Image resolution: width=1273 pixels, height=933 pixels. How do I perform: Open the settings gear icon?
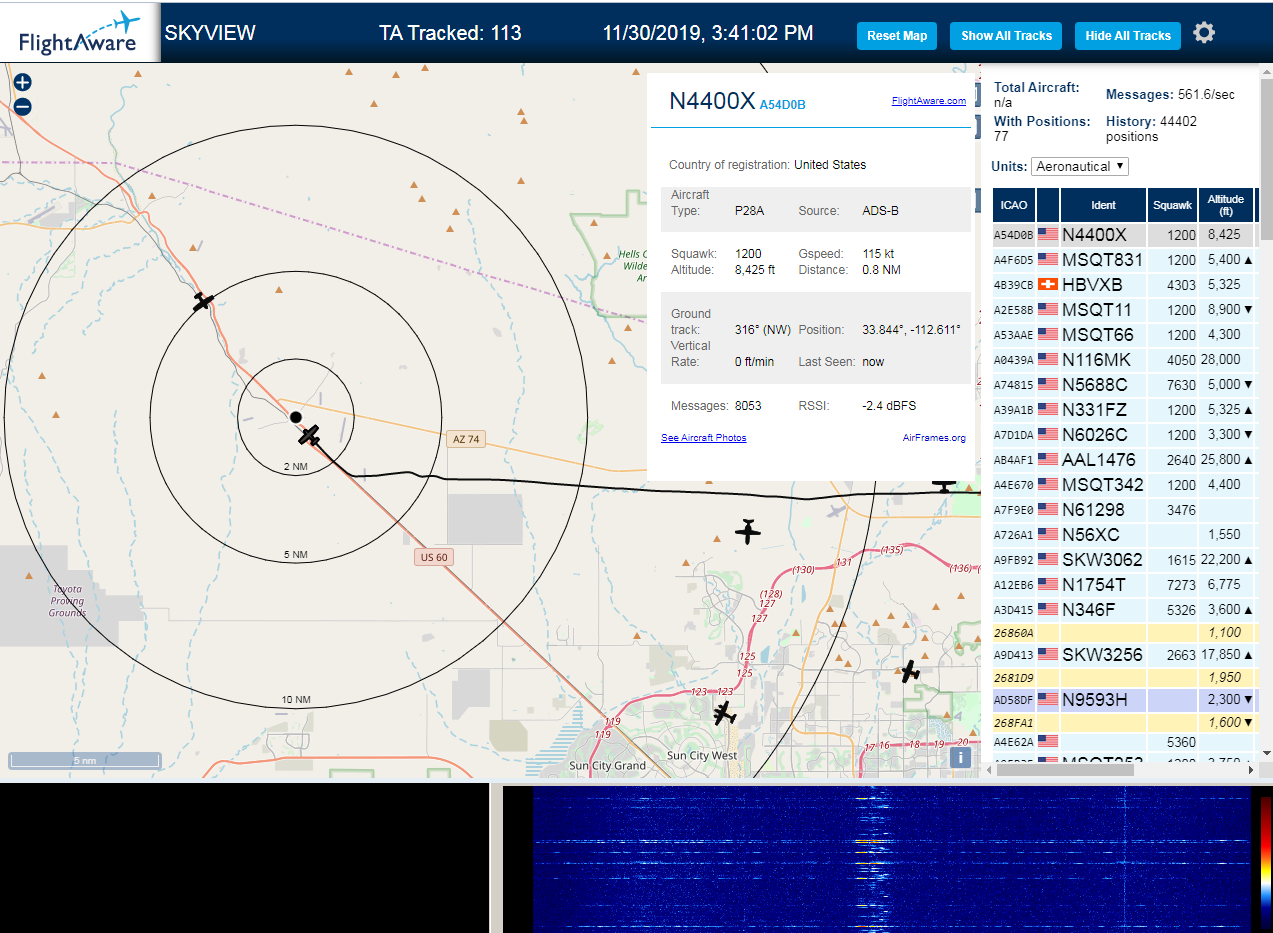coord(1204,33)
